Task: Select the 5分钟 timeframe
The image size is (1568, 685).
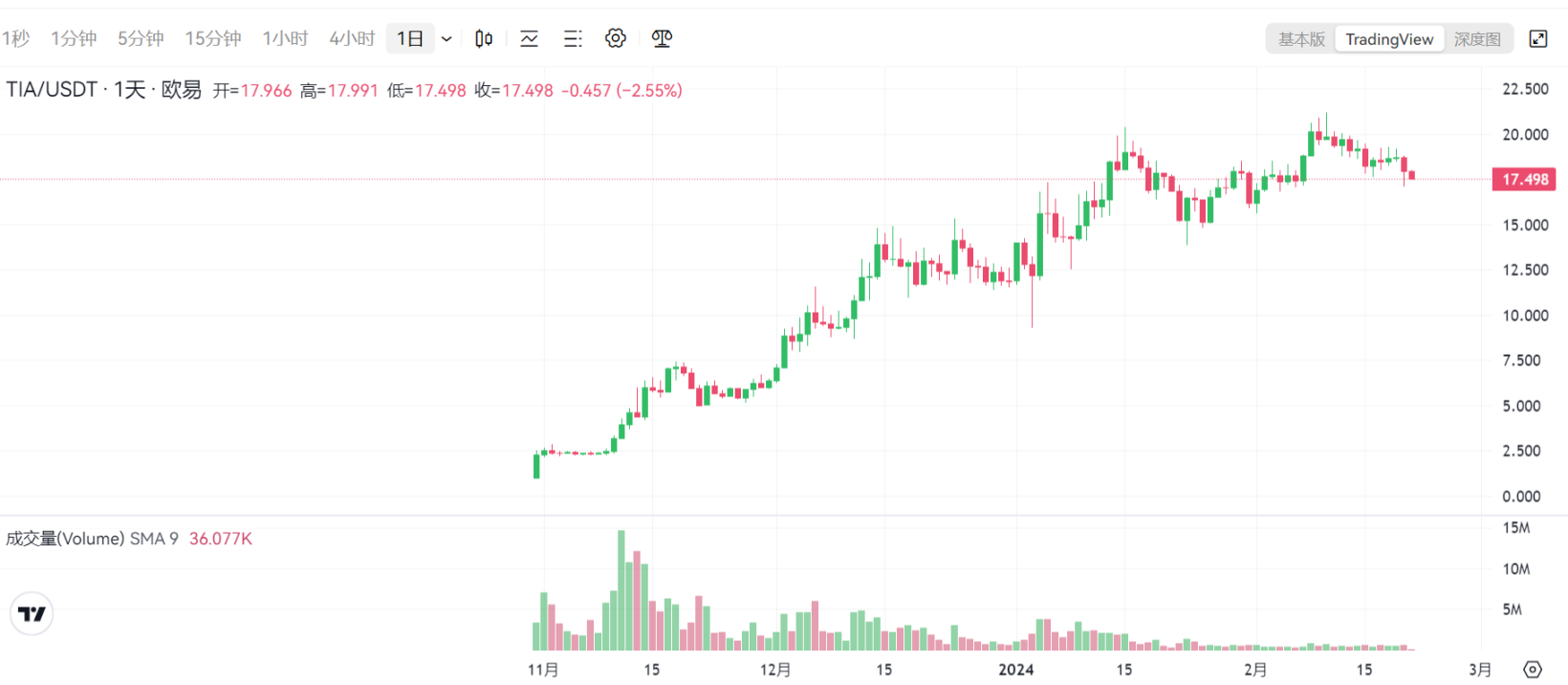Action: [141, 38]
